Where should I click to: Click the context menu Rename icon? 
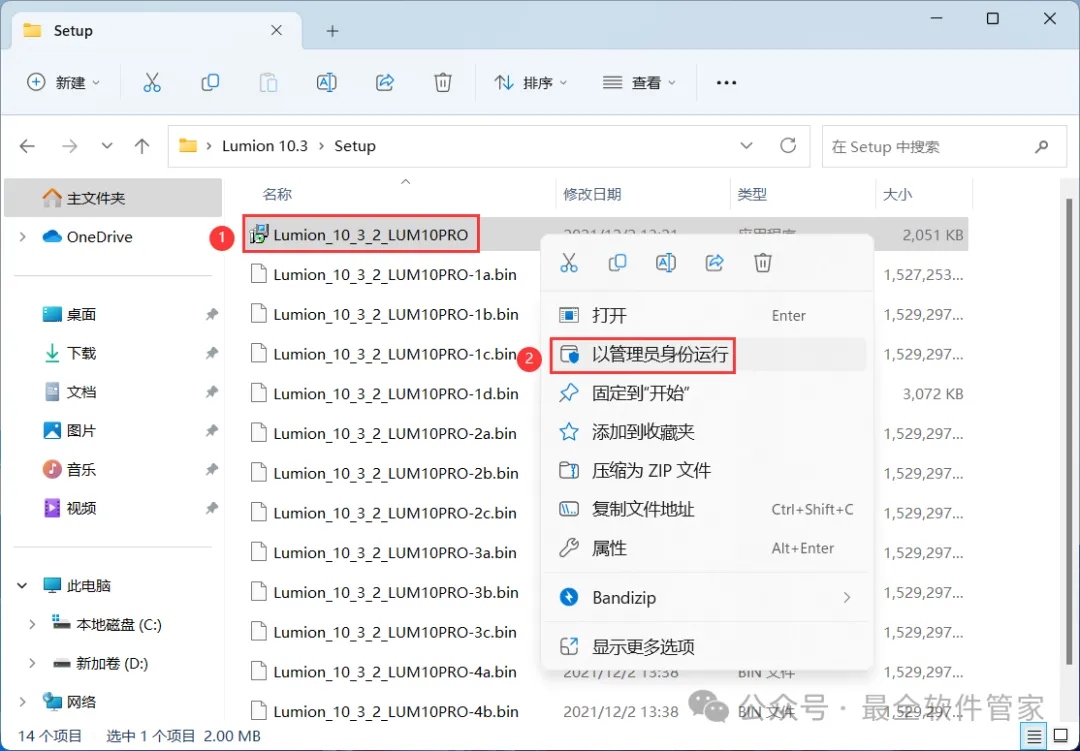pos(665,263)
